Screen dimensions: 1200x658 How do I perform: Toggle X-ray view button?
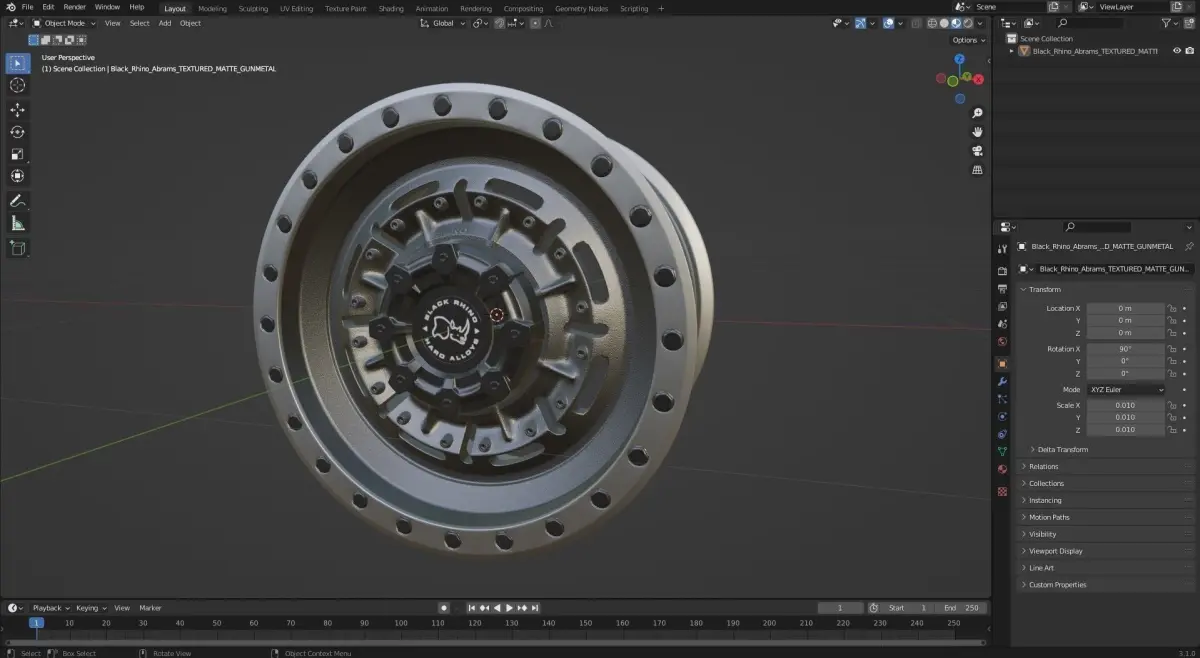coord(916,23)
